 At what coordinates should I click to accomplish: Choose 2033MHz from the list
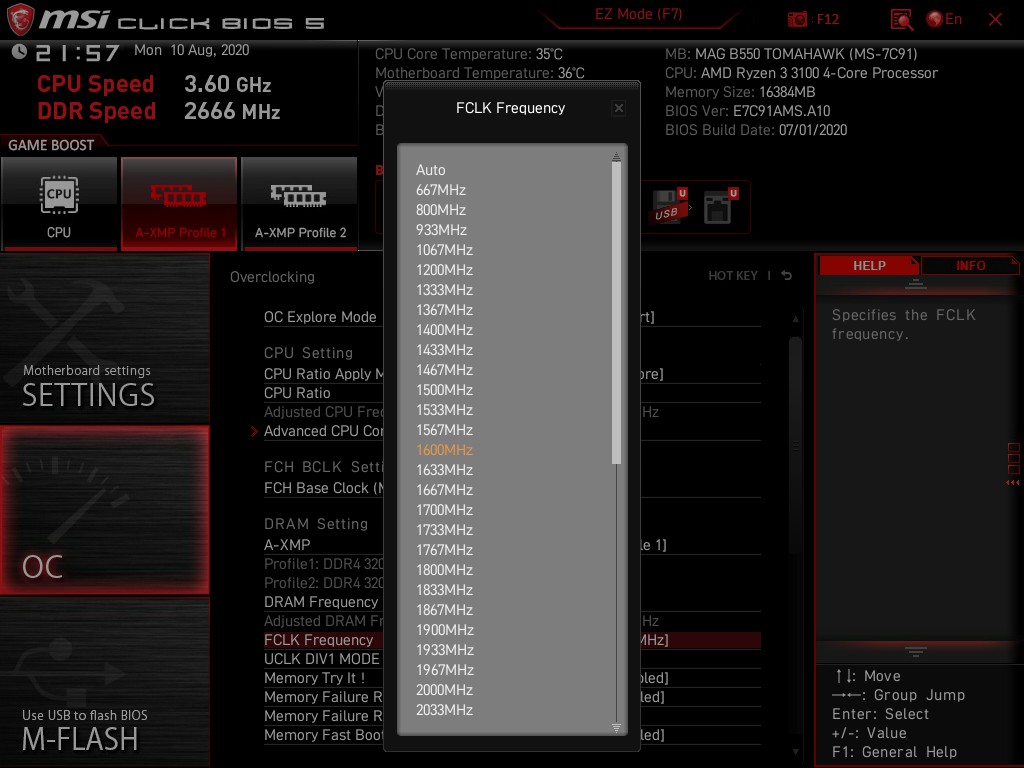click(444, 711)
